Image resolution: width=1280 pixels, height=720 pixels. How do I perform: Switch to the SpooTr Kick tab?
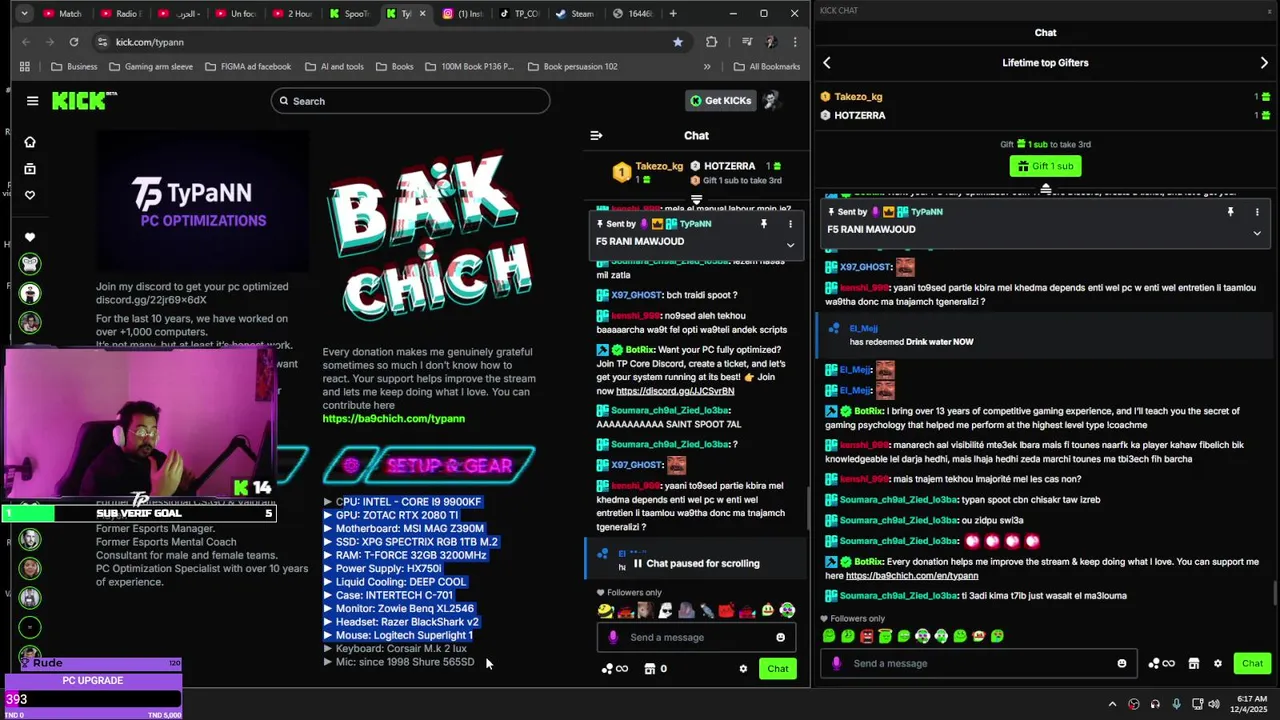350,14
